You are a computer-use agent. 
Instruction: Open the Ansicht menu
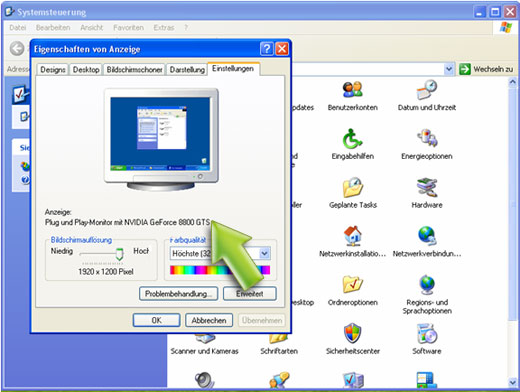click(92, 28)
